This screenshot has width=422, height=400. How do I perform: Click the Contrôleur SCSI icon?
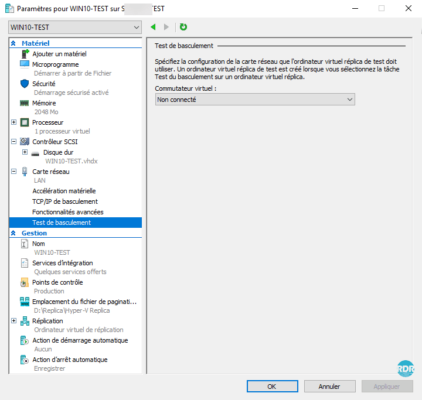point(25,142)
